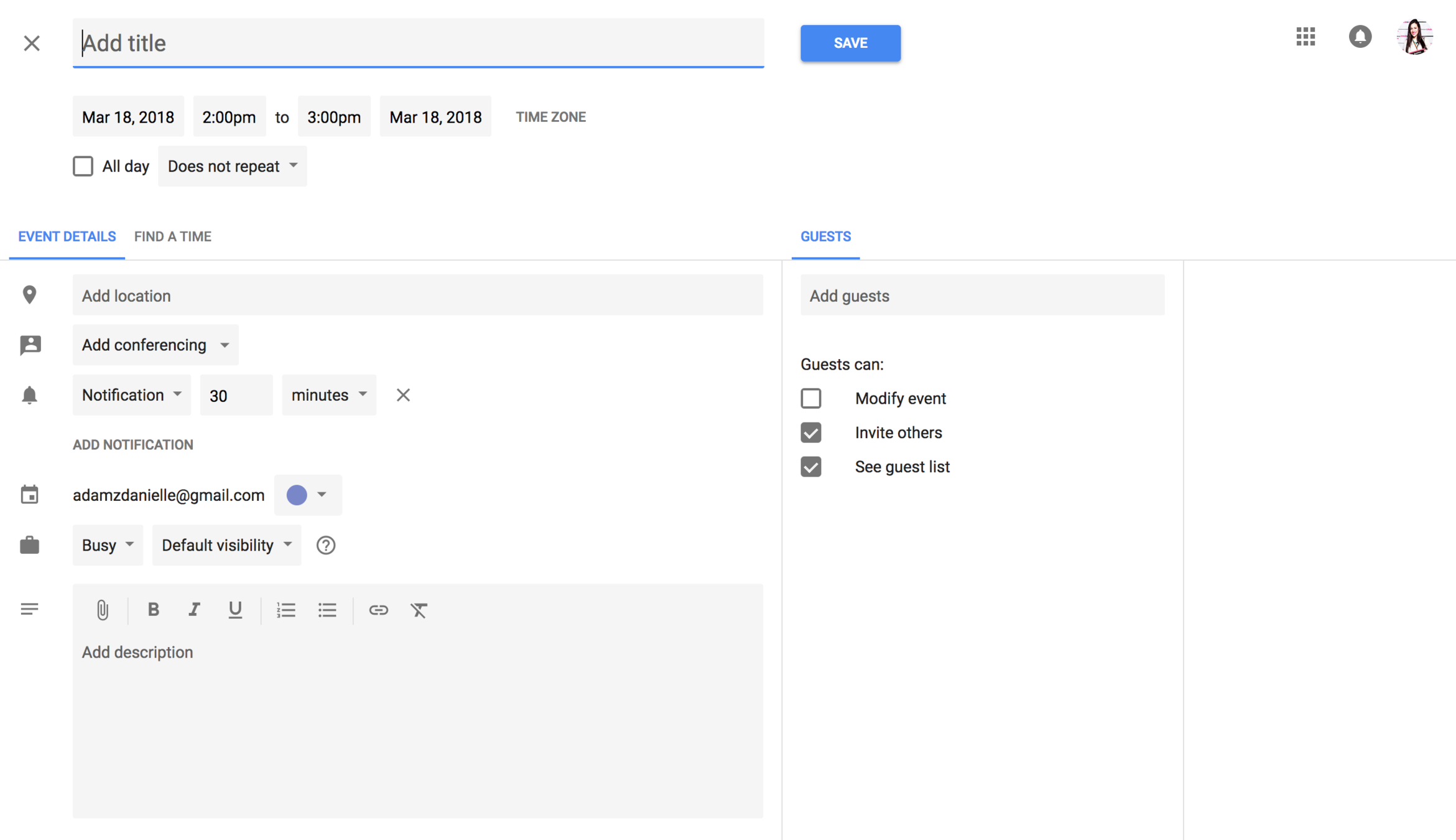Toggle bold formatting in description

point(153,610)
